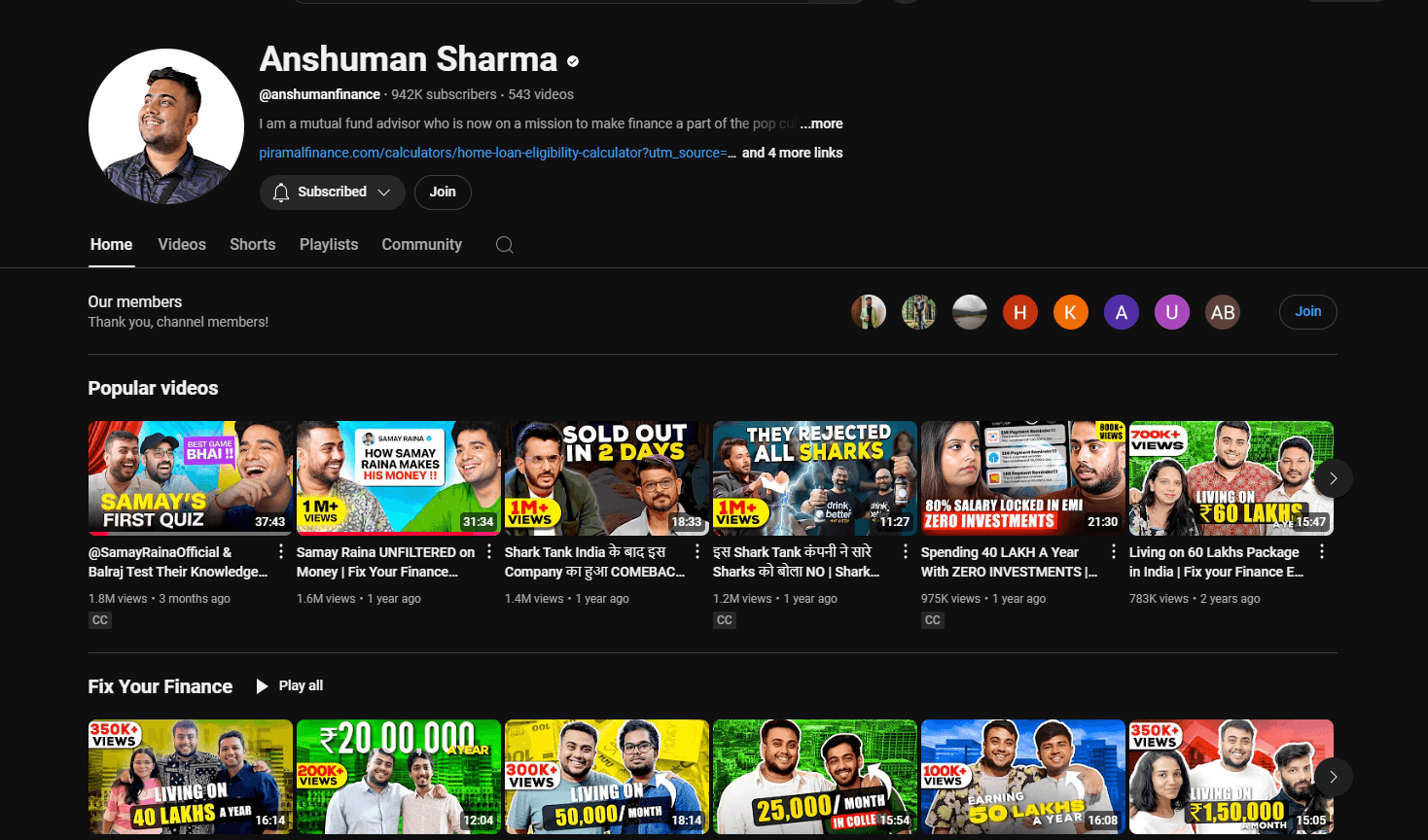
Task: Click the second photo member avatar
Action: 919,312
